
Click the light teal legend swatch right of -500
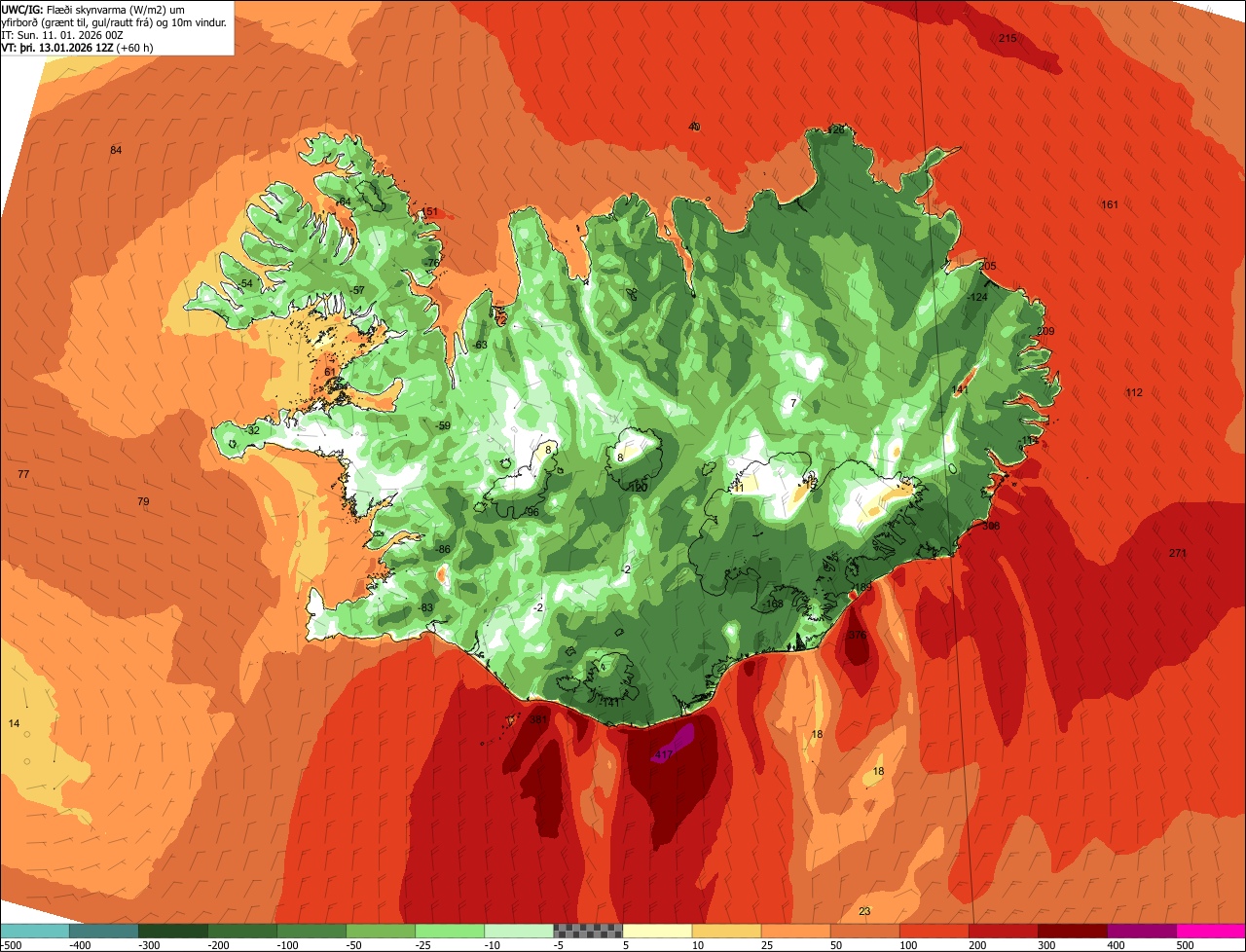click(35, 931)
